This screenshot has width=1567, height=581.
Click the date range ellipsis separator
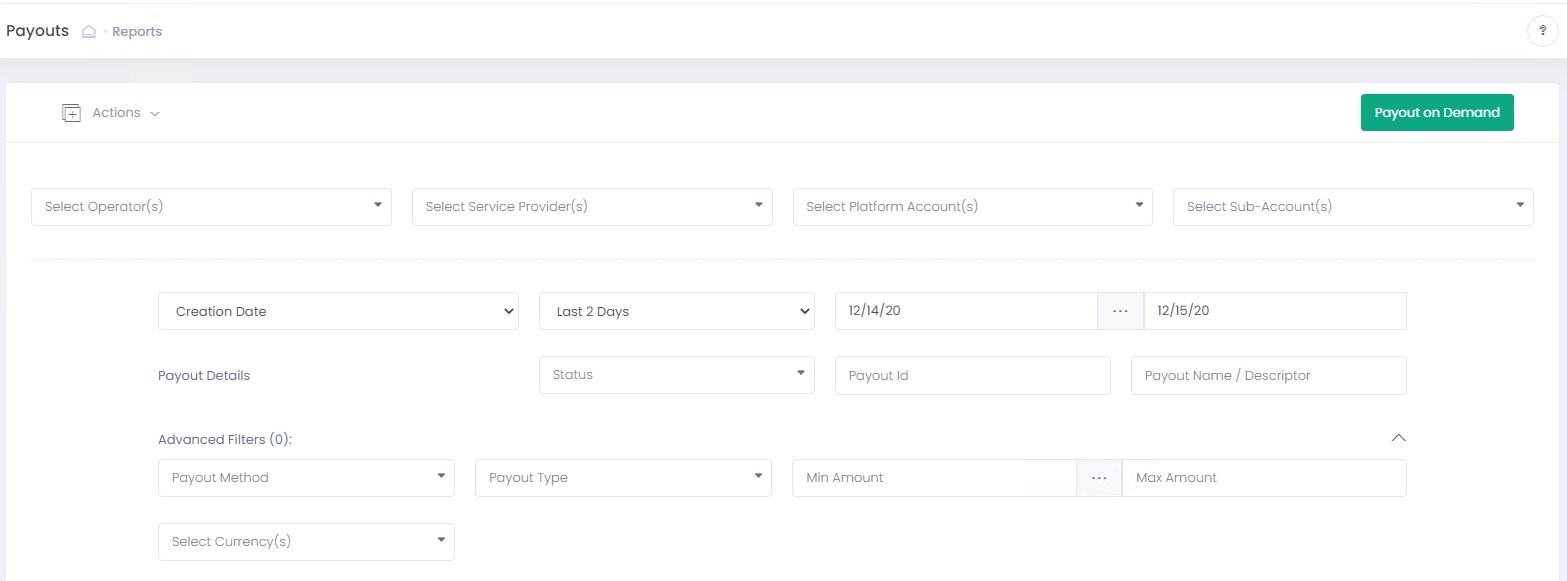click(x=1120, y=311)
